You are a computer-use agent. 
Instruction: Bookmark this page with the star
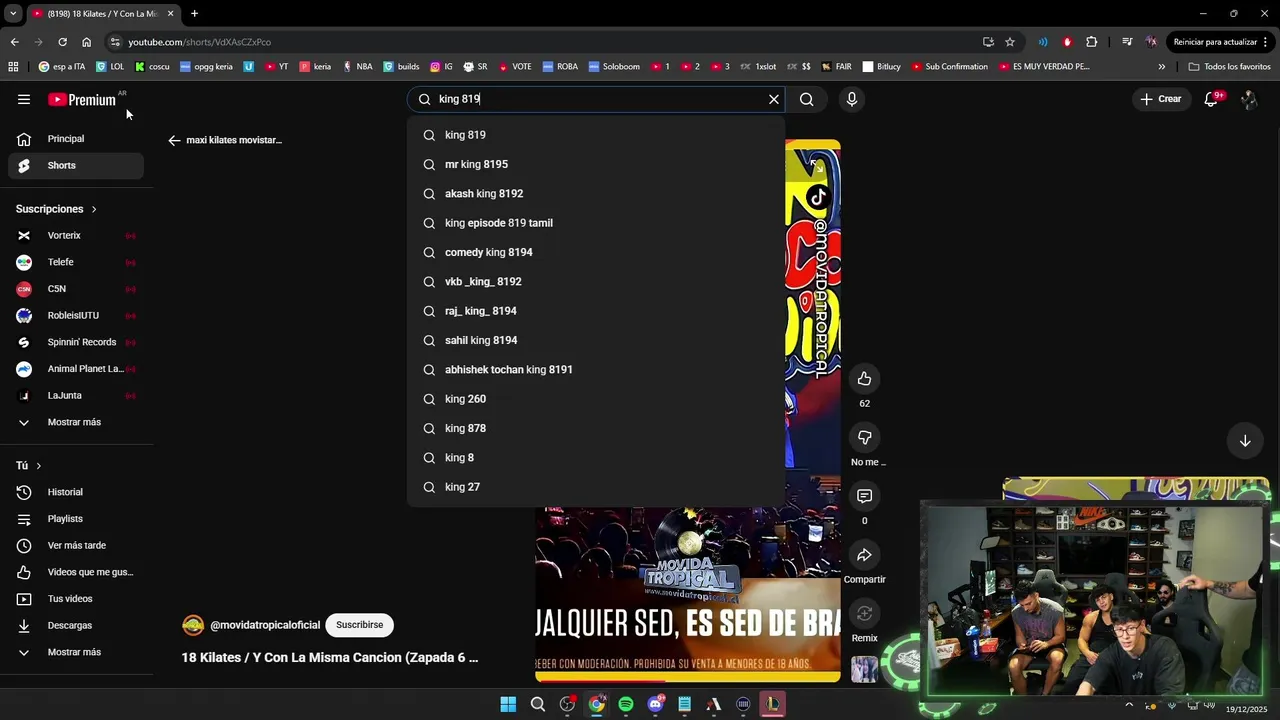point(1010,42)
